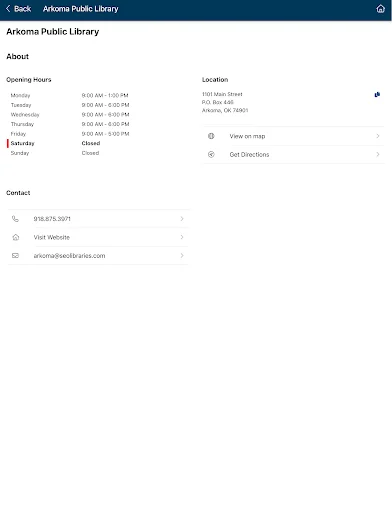Tap the house icon beside Visit Website
The image size is (392, 512).
(15, 237)
